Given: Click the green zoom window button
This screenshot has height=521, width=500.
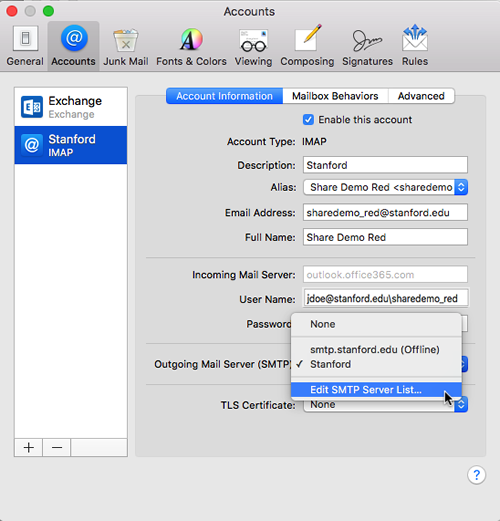Looking at the screenshot, I should [48, 11].
